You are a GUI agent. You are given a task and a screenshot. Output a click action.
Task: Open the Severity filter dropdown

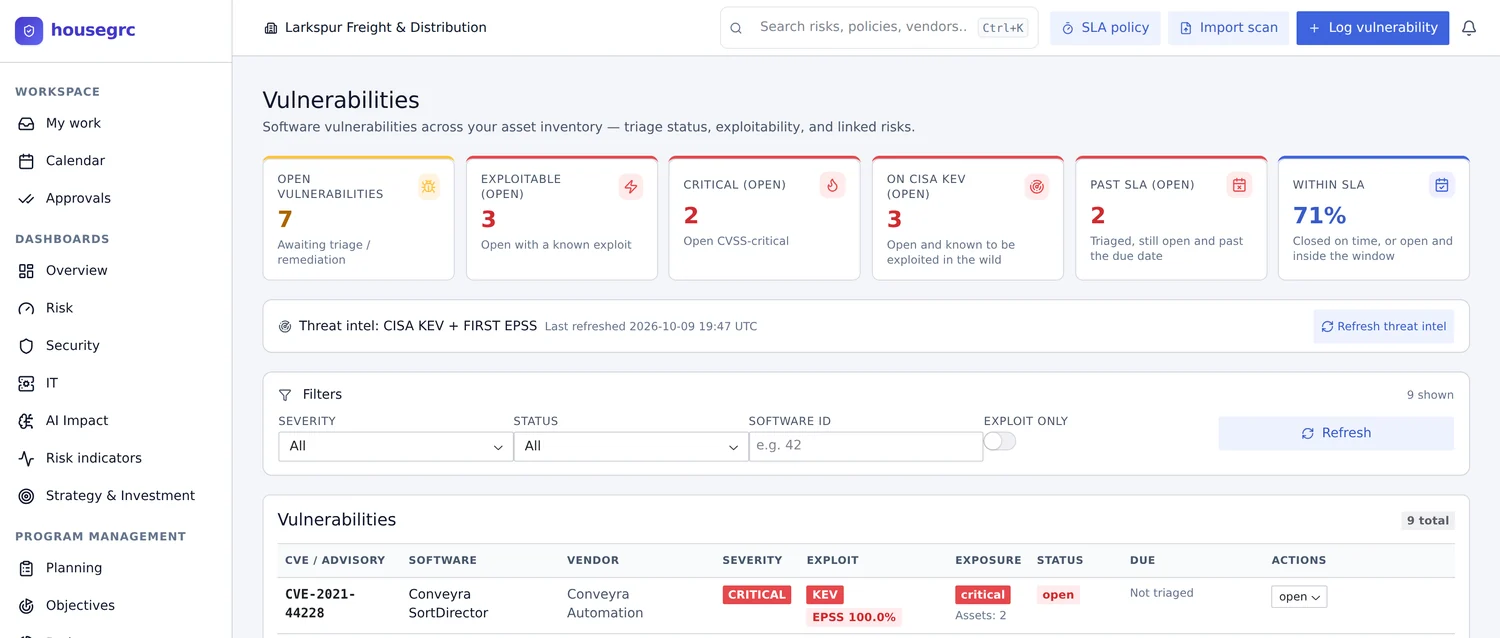click(395, 446)
